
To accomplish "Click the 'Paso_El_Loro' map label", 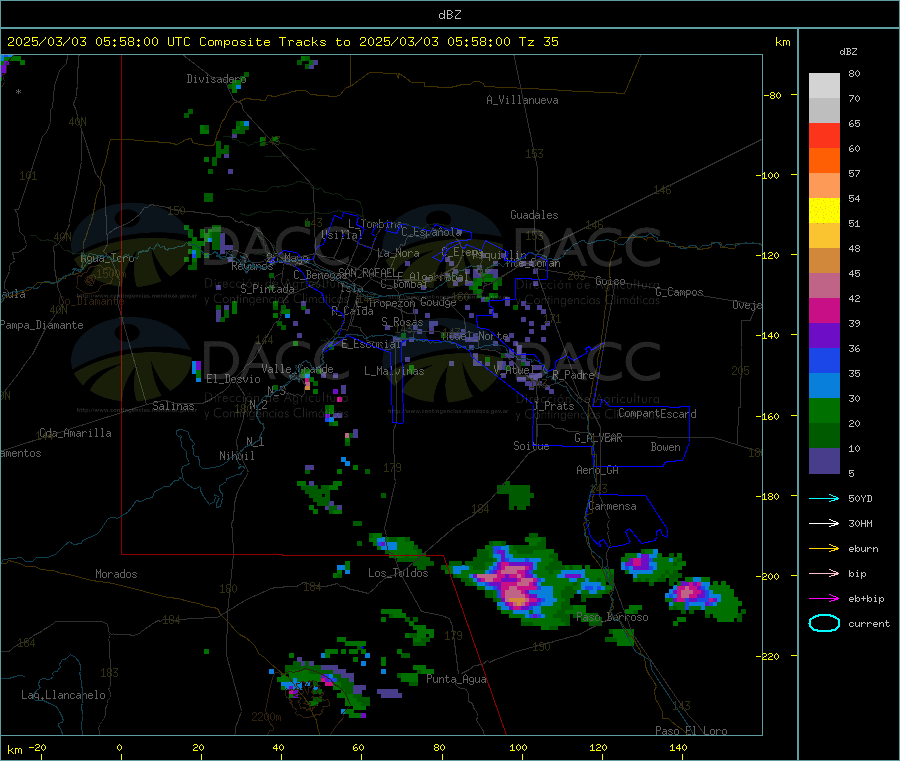I will click(x=692, y=731).
